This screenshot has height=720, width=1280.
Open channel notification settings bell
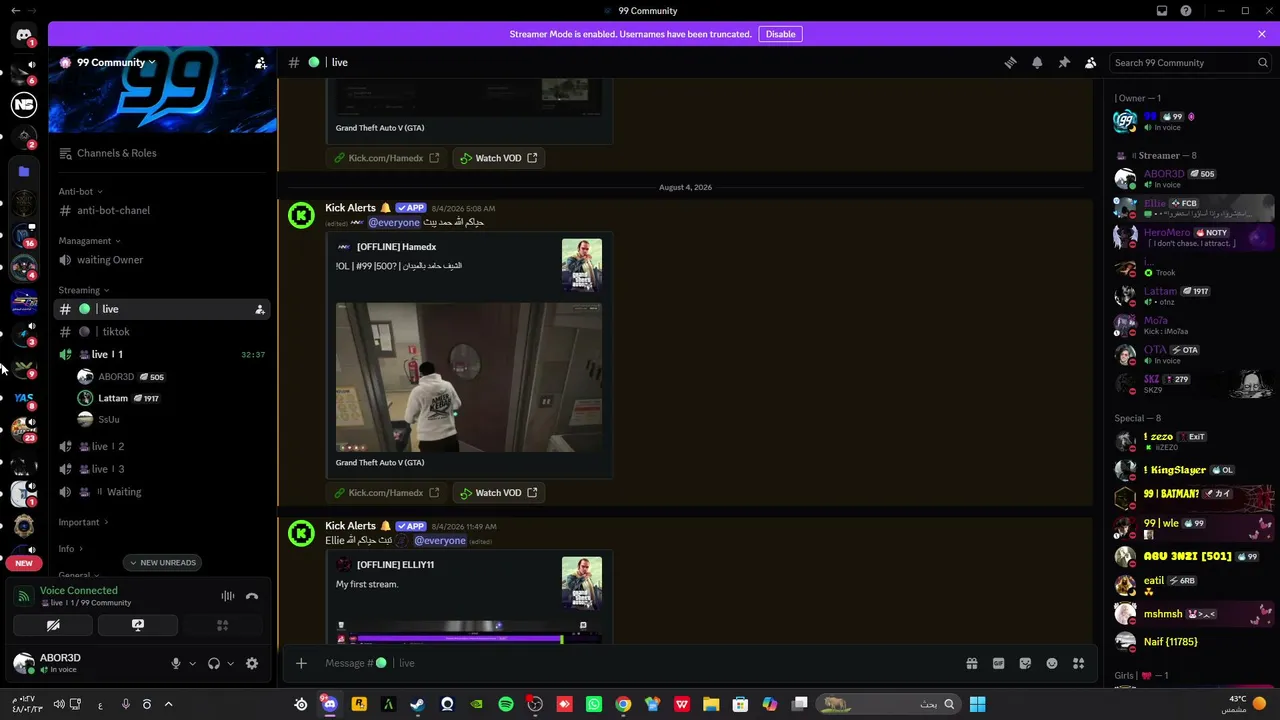click(1037, 62)
